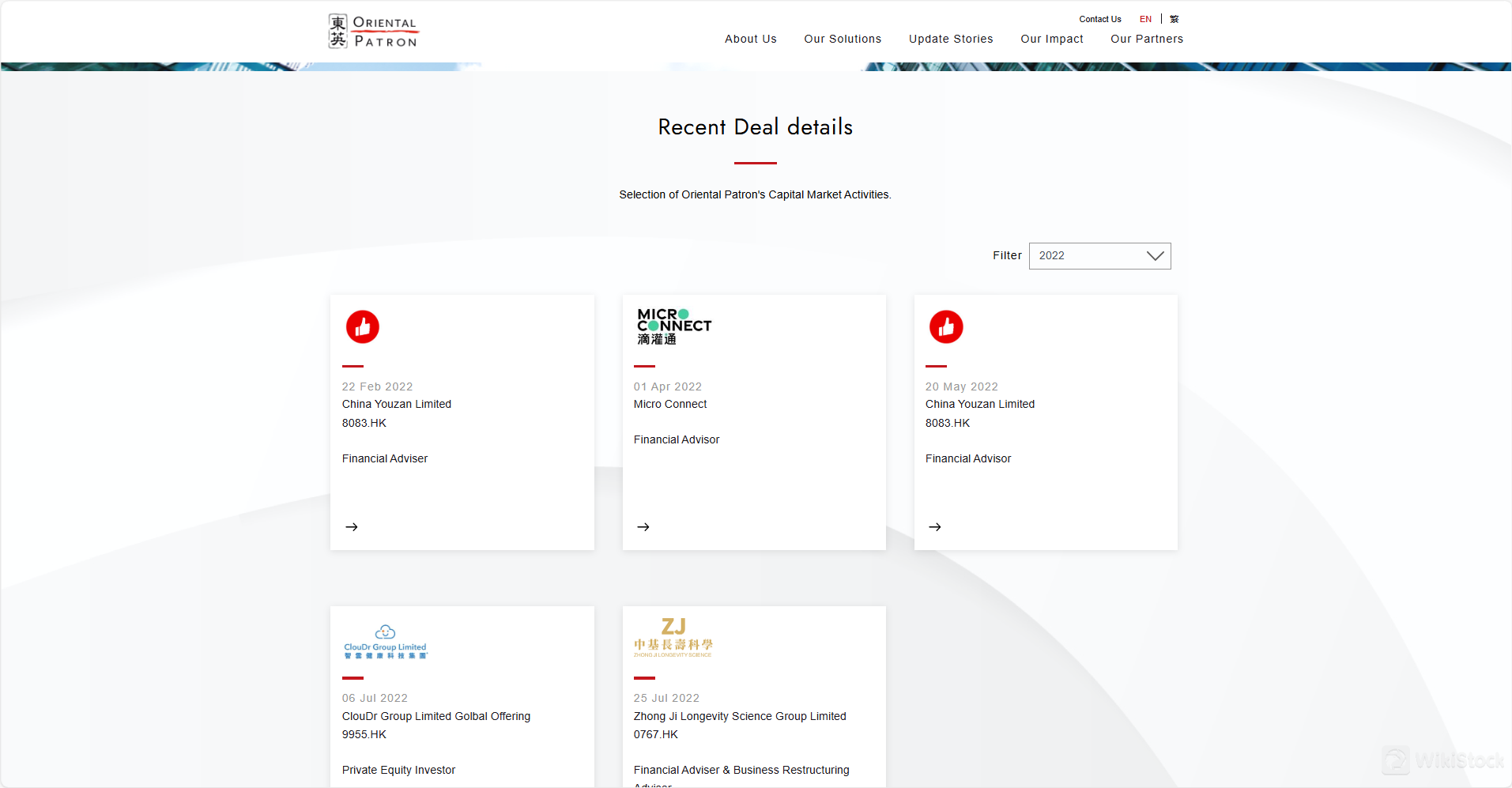Image resolution: width=1512 pixels, height=788 pixels.
Task: Click Financial Adviser on 22 Feb card
Action: click(385, 458)
